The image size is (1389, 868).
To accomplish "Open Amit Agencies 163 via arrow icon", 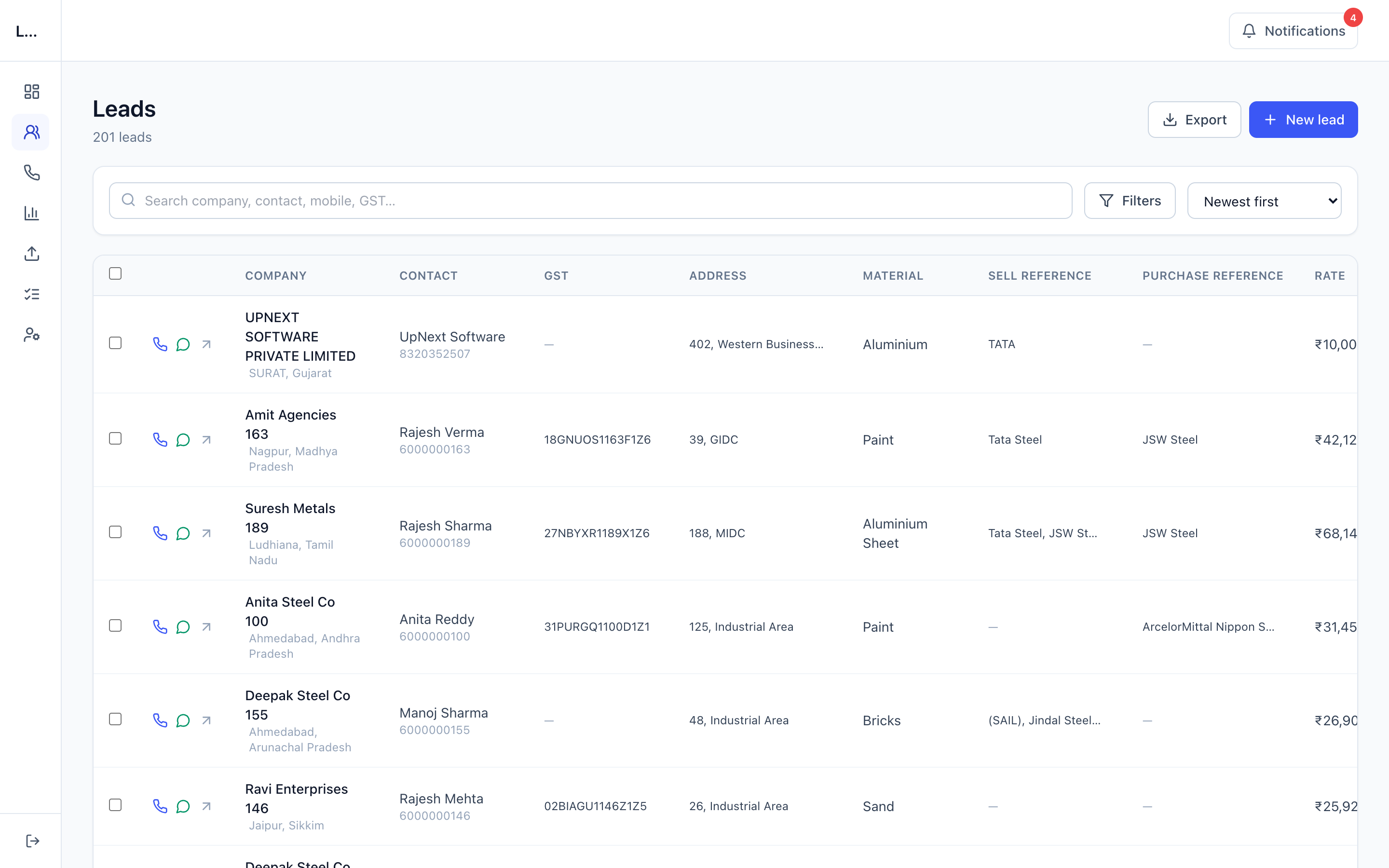I will (x=206, y=439).
